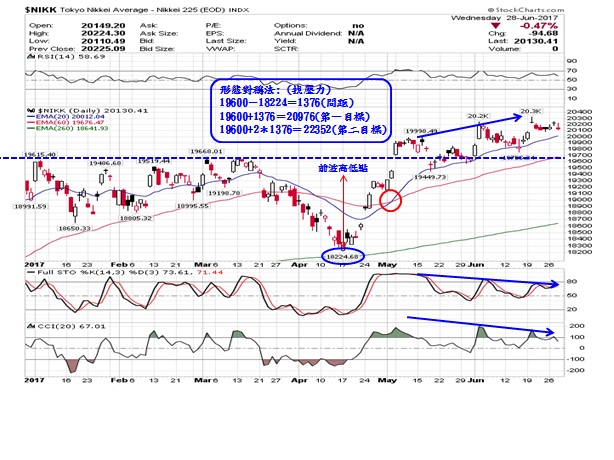Click the 18991.59 price label
614x460 pixels.
click(30, 206)
